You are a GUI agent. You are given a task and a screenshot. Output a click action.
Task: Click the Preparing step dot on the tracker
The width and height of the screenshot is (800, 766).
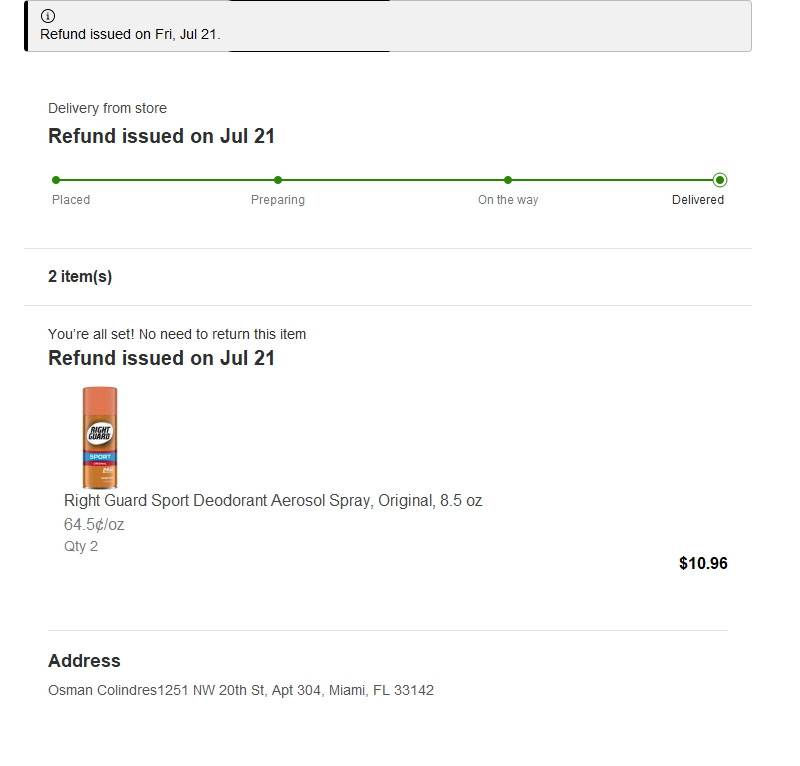pyautogui.click(x=278, y=180)
